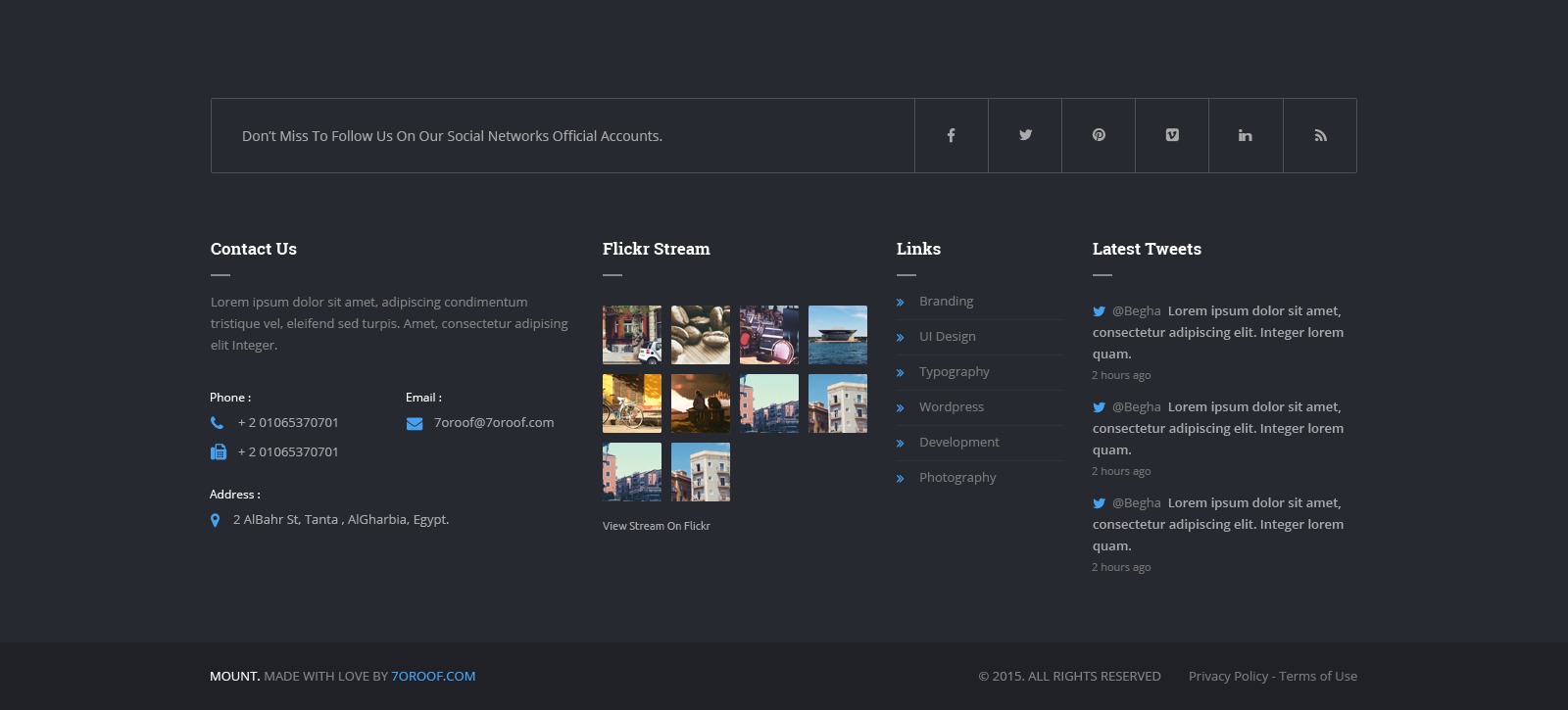The height and width of the screenshot is (710, 1568).
Task: Click the Pinterest icon in social bar
Action: pyautogui.click(x=1099, y=135)
